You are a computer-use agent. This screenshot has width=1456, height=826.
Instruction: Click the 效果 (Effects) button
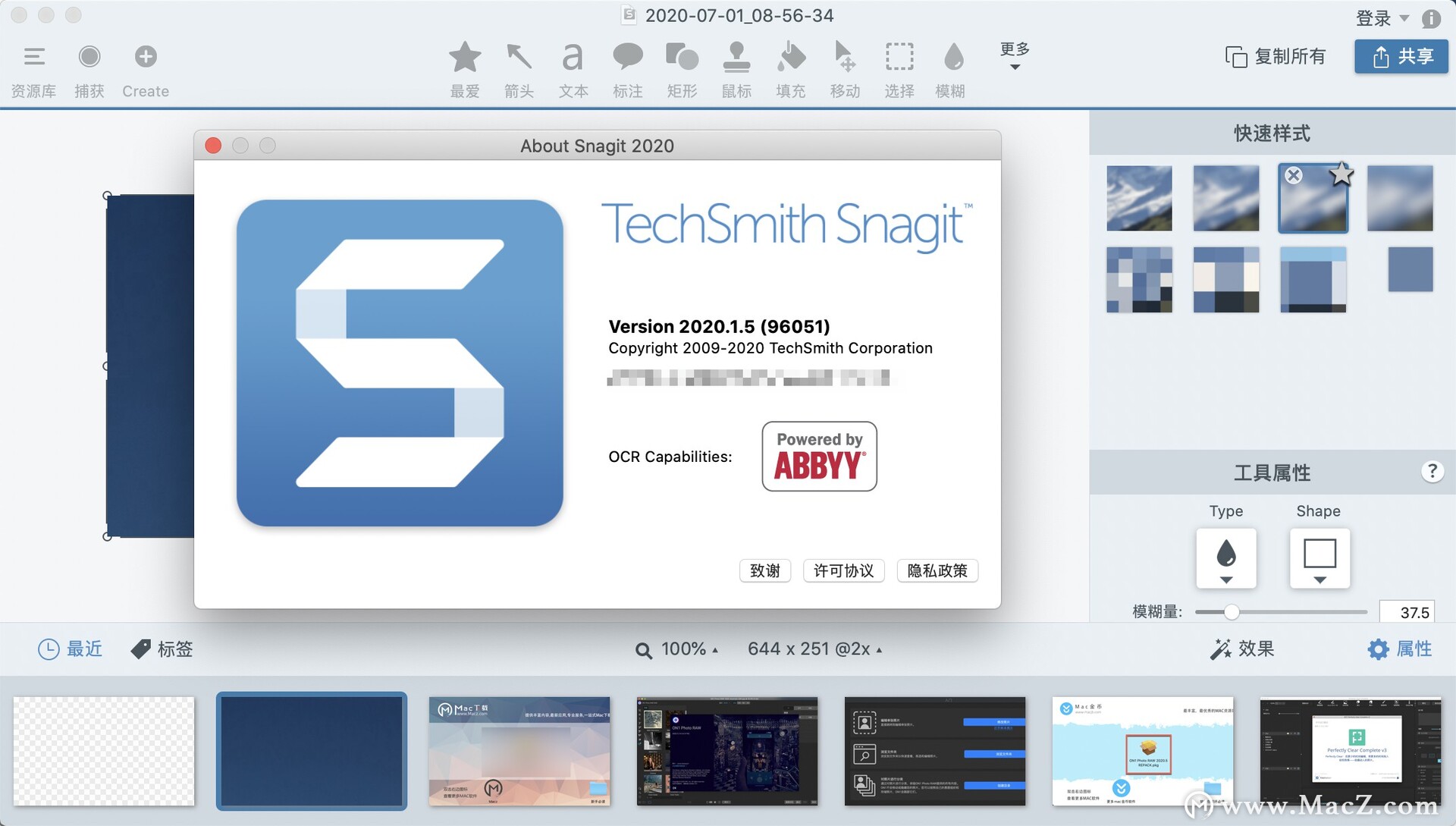(x=1242, y=649)
